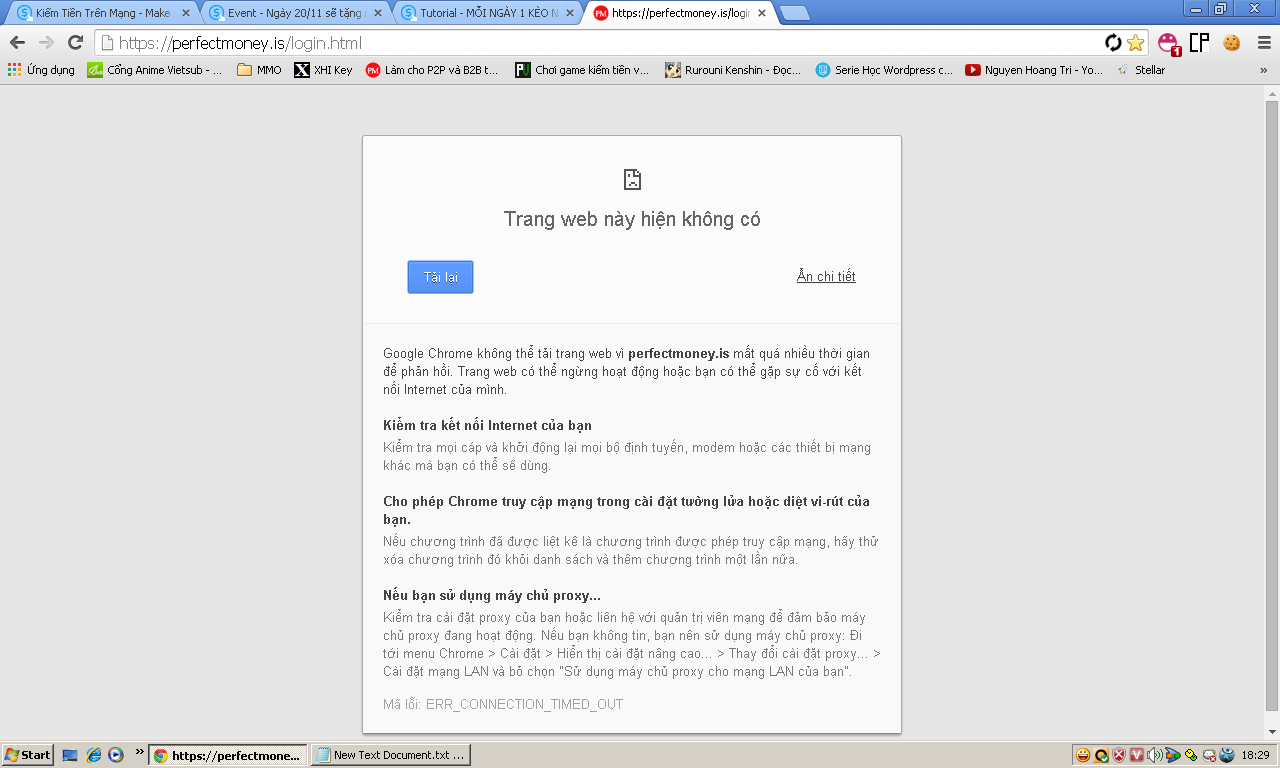The width and height of the screenshot is (1280, 768).
Task: Launch Internet Explorer from quick launch
Action: tap(93, 755)
